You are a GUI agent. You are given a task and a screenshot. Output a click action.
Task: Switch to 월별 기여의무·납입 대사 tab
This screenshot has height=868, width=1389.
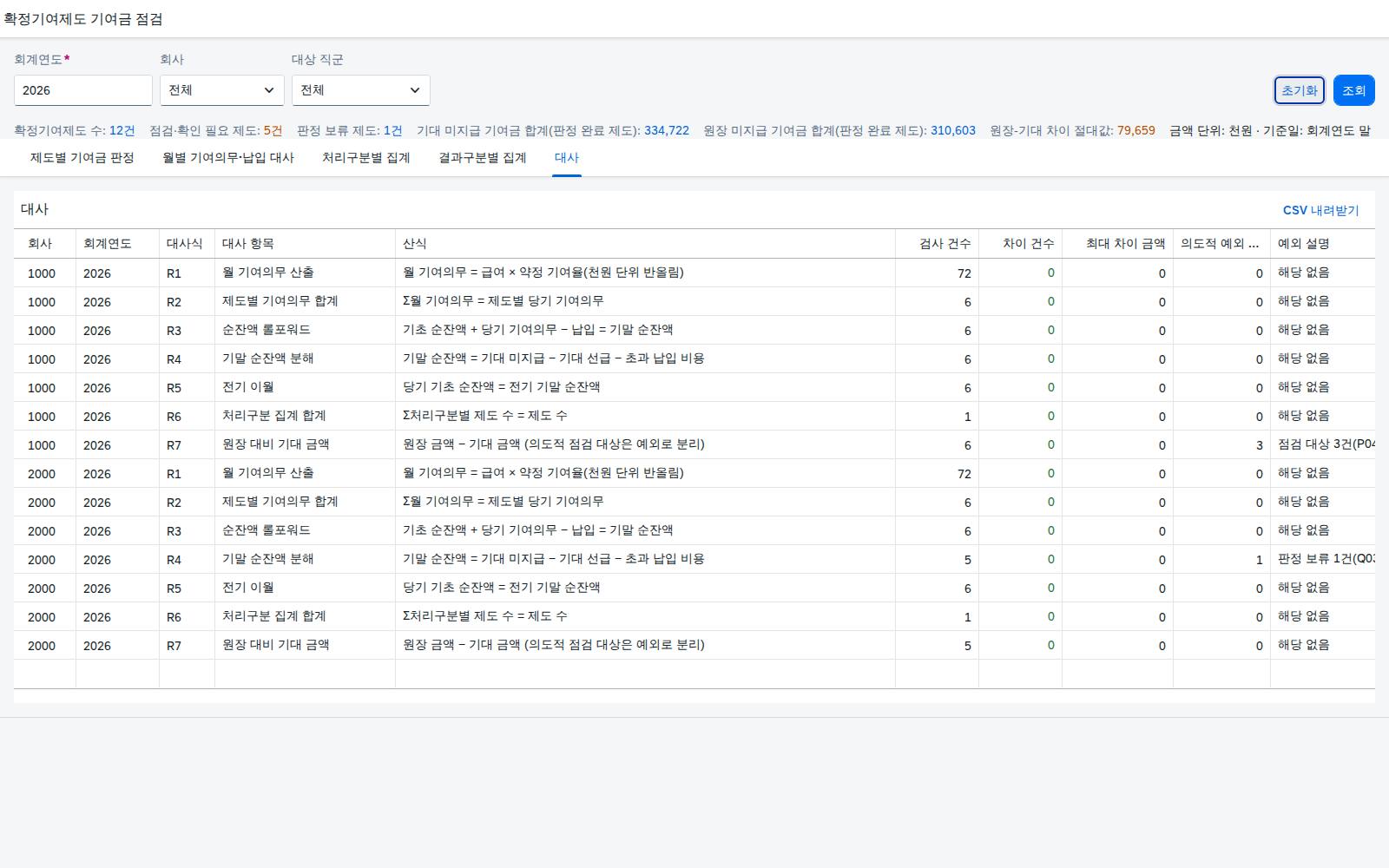pos(228,158)
